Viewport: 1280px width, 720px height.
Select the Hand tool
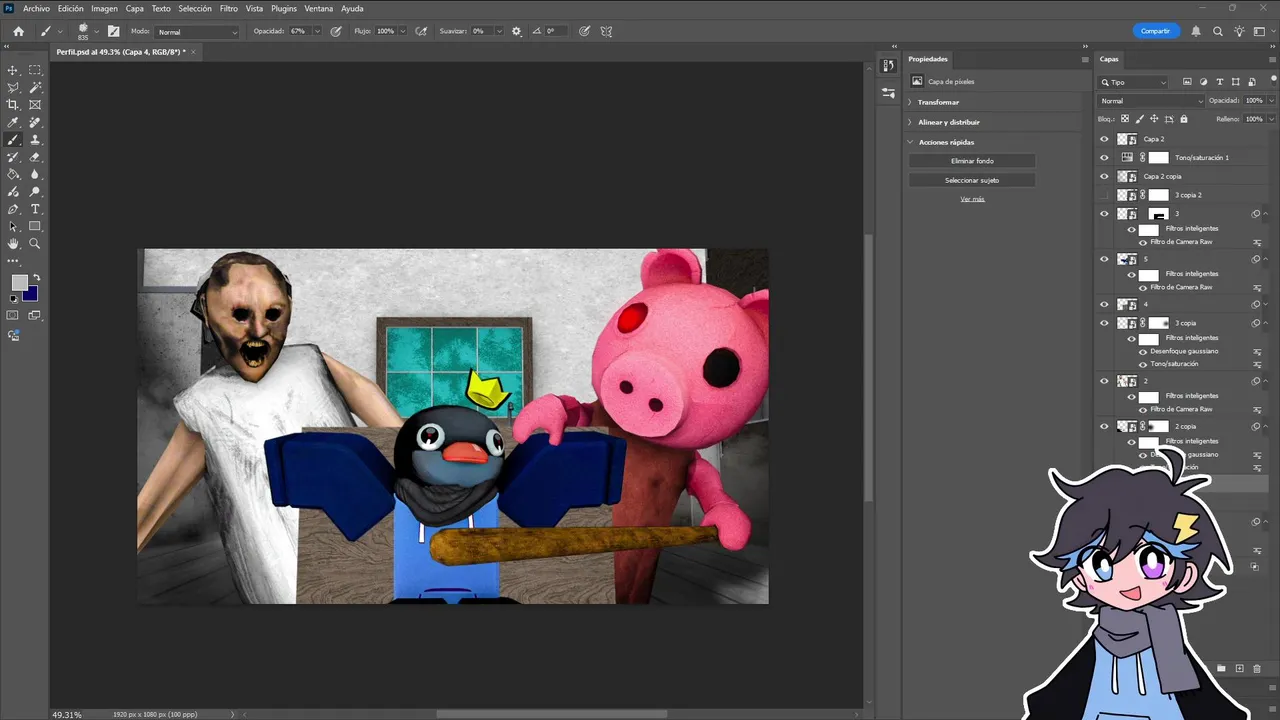[13, 243]
